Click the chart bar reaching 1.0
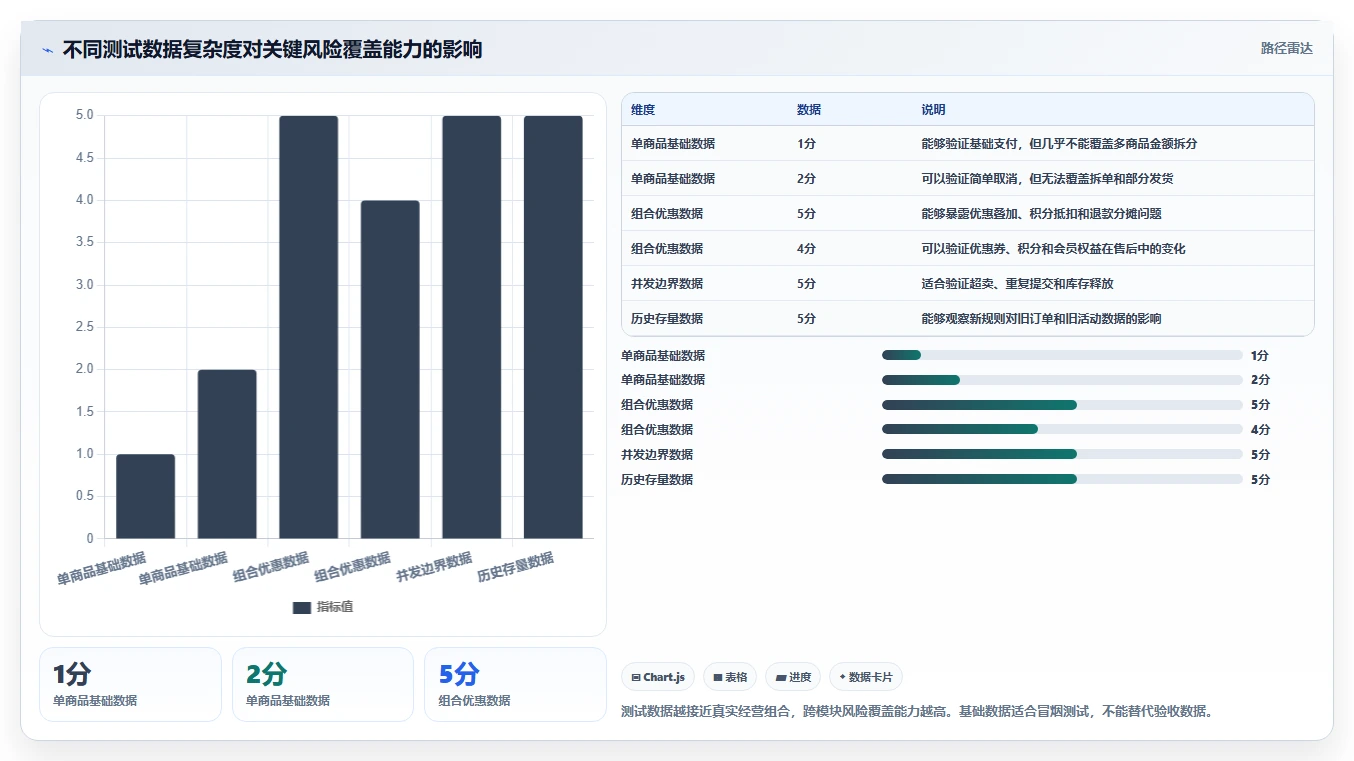 [145, 496]
